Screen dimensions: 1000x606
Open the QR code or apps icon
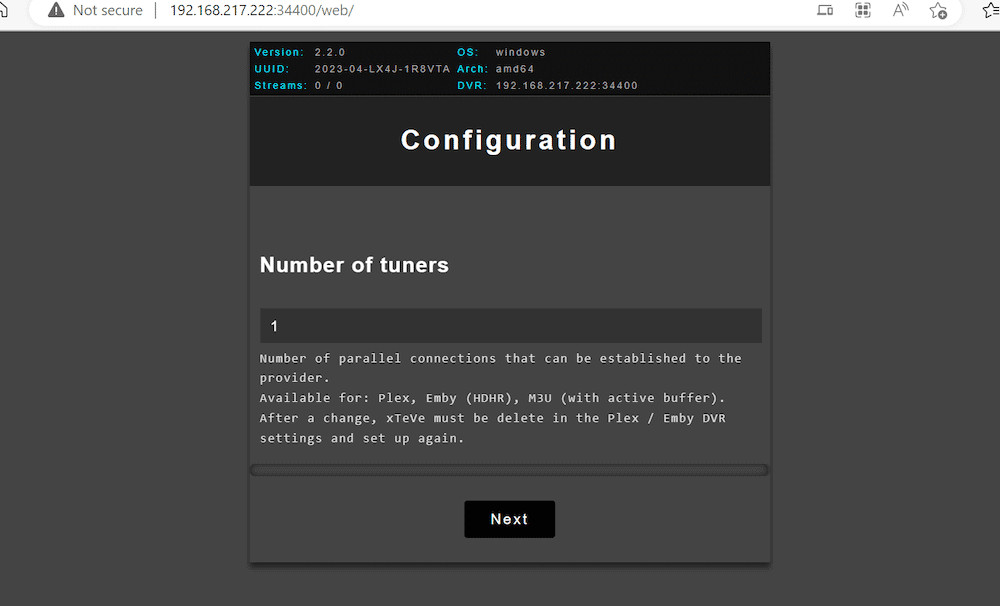pos(862,10)
